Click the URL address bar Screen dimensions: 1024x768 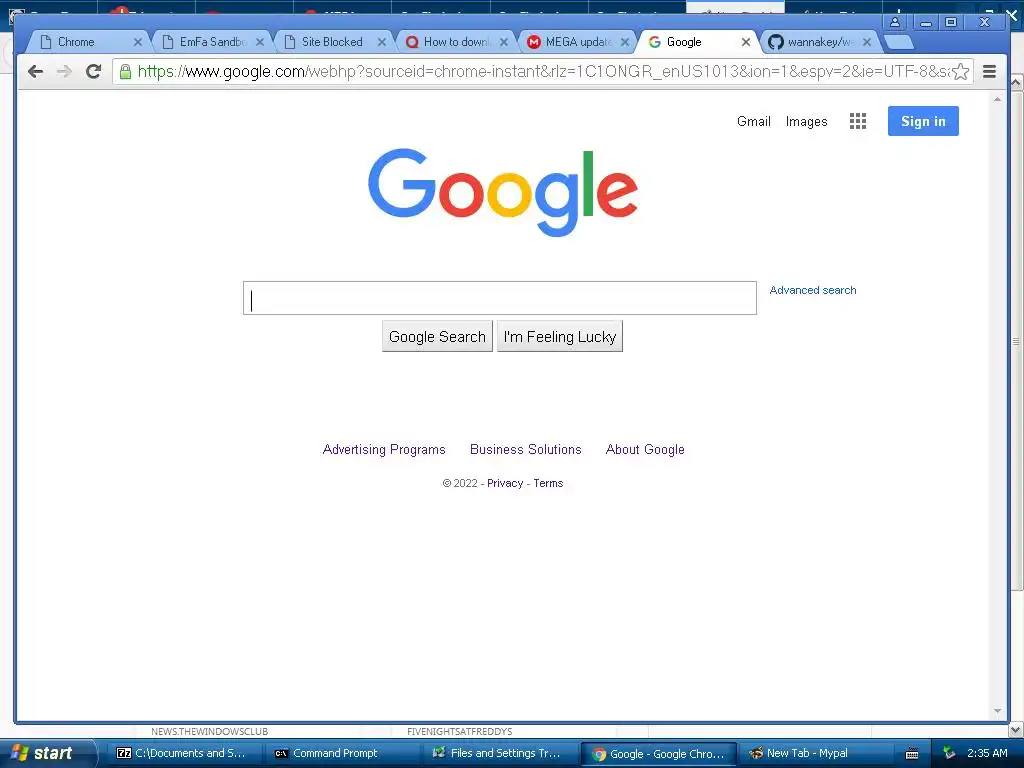tap(542, 71)
